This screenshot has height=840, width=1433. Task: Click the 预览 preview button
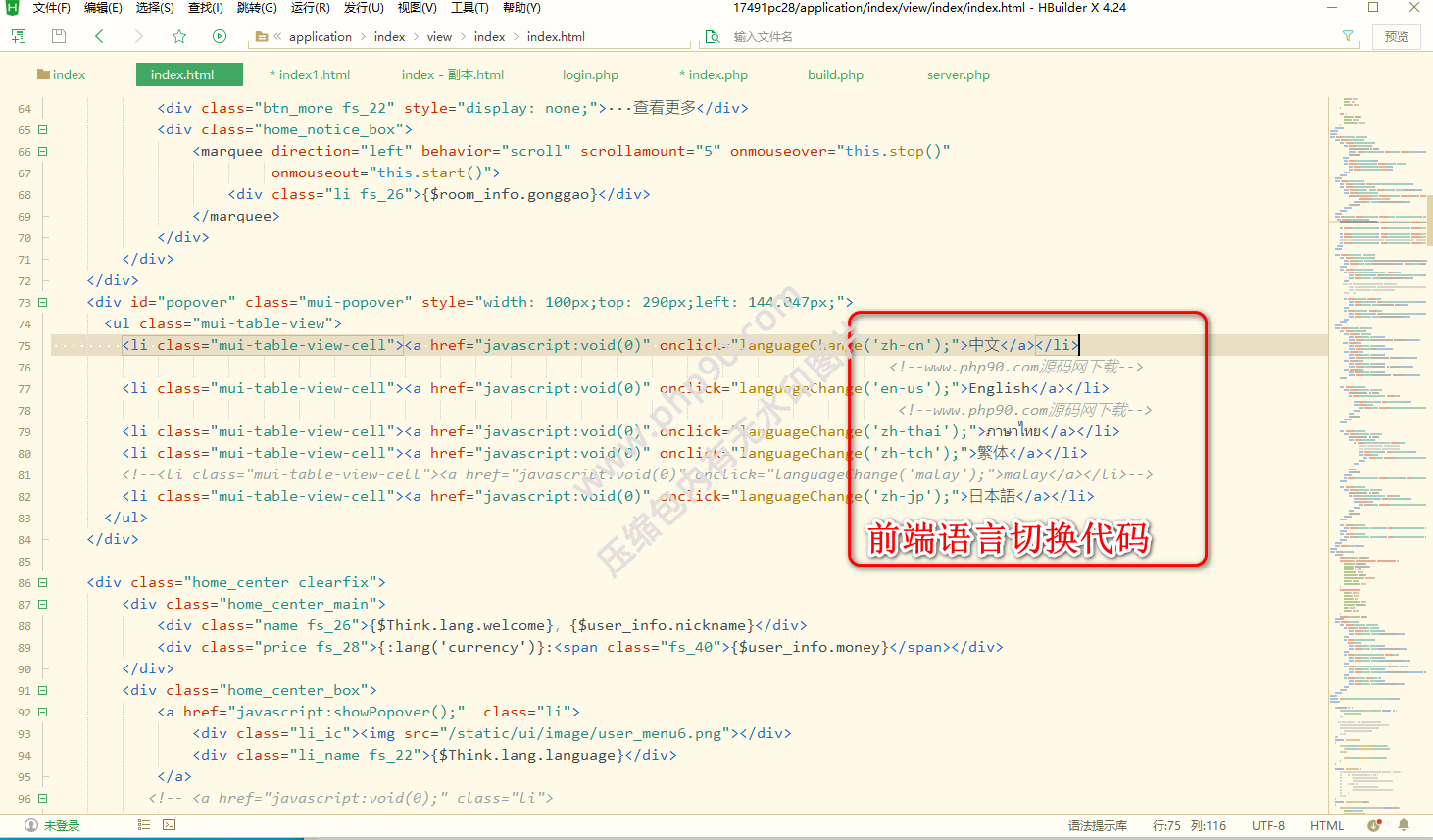1397,36
